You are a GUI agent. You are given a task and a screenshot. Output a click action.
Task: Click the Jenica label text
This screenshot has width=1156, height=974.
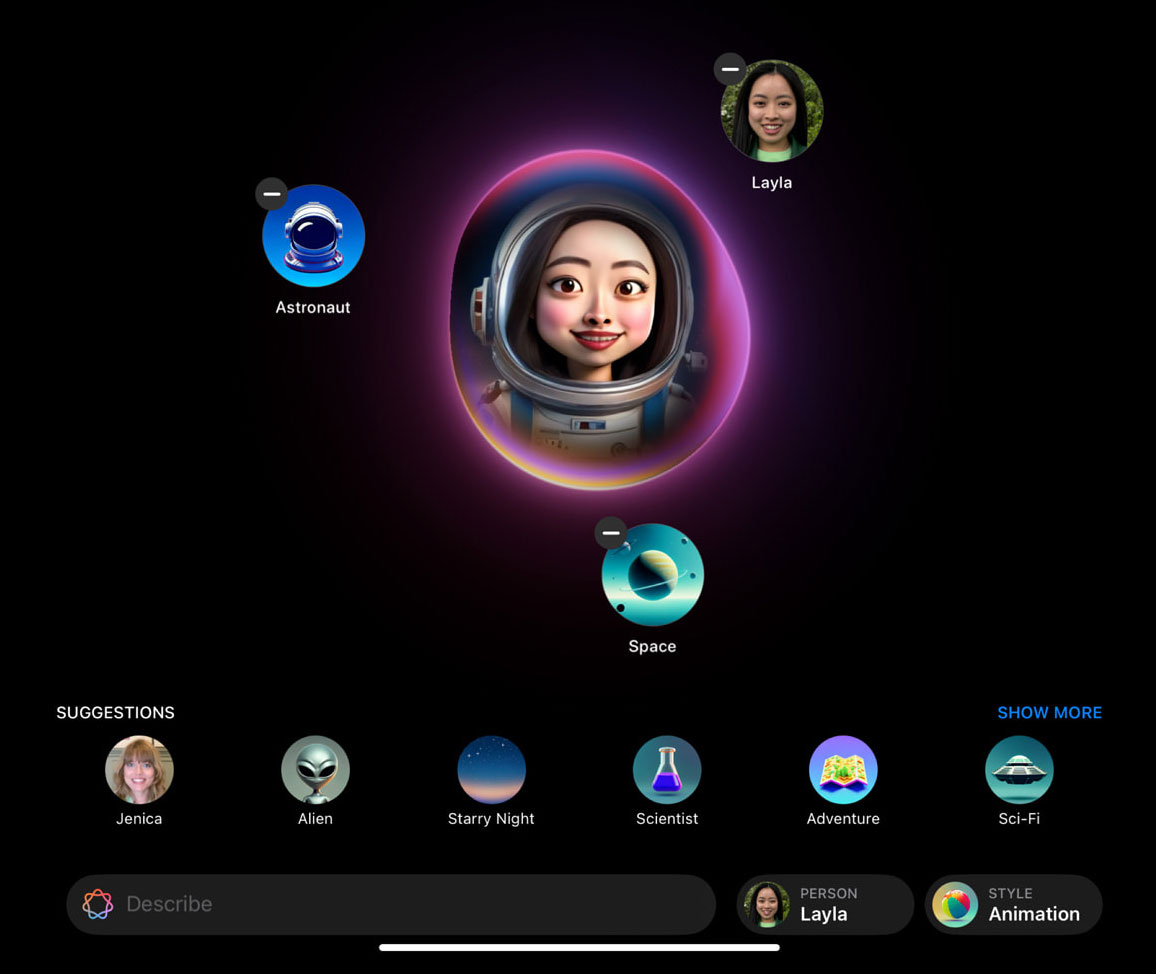(x=139, y=819)
